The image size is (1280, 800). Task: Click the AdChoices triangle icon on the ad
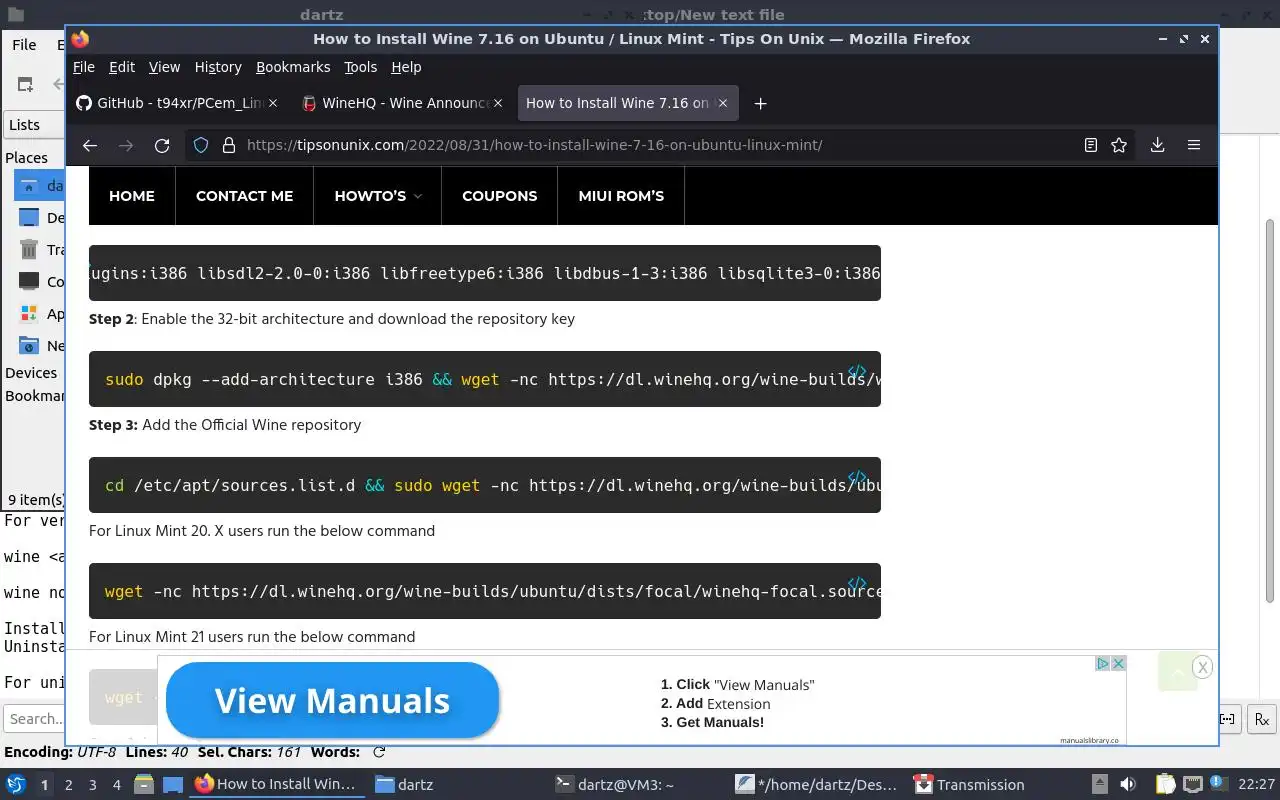[1103, 663]
